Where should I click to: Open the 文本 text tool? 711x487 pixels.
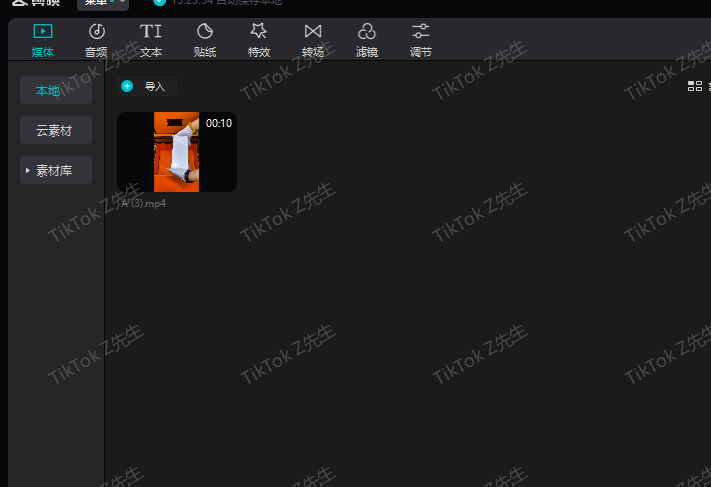[151, 40]
